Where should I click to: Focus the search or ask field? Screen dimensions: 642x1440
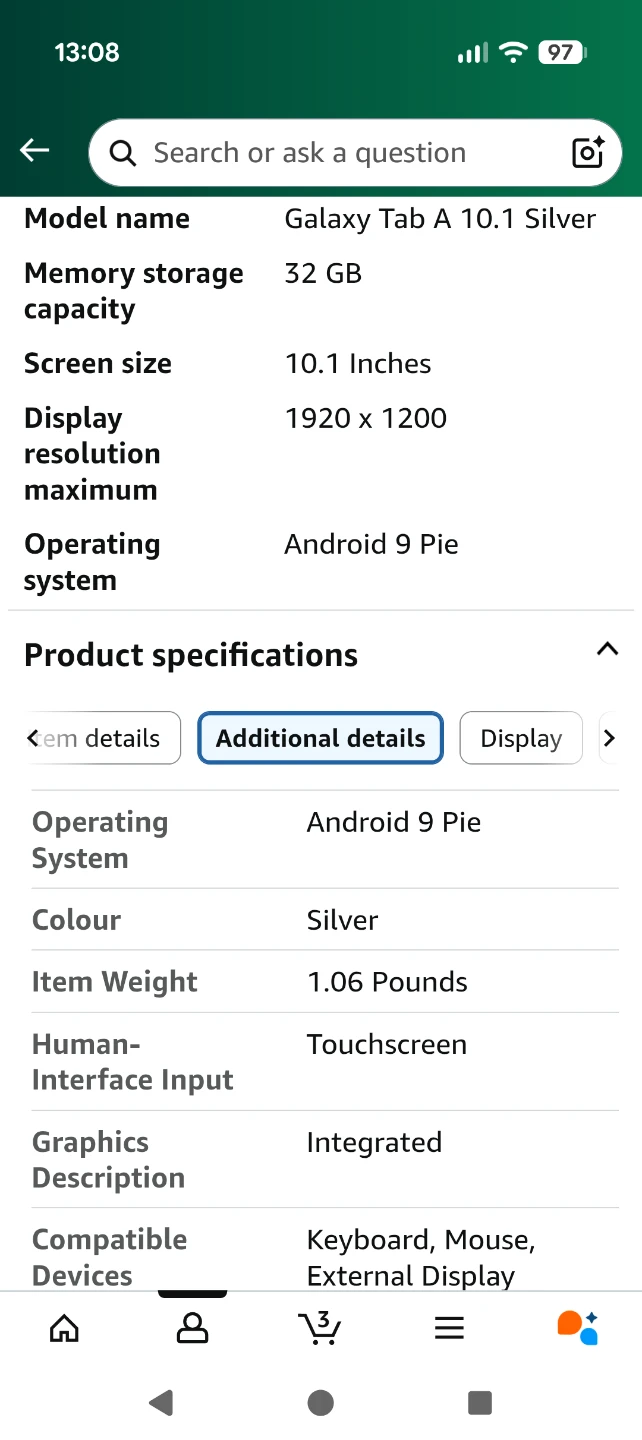tap(340, 153)
